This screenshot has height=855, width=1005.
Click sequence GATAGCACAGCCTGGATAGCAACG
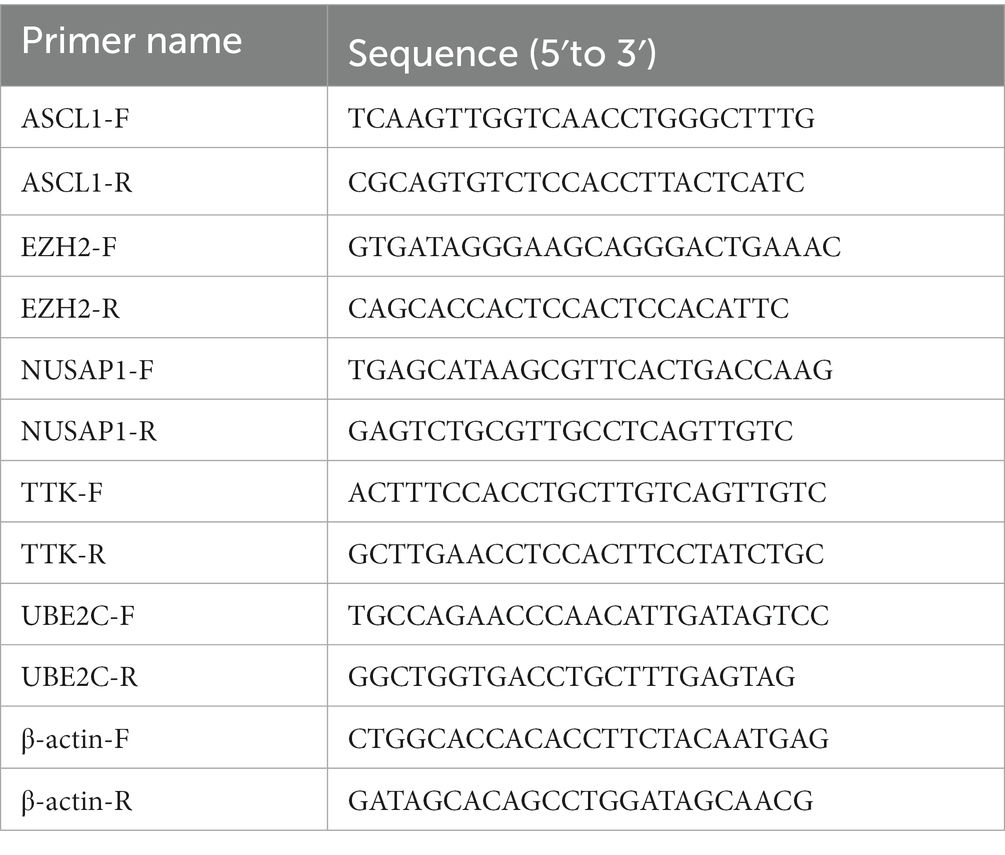click(x=581, y=801)
